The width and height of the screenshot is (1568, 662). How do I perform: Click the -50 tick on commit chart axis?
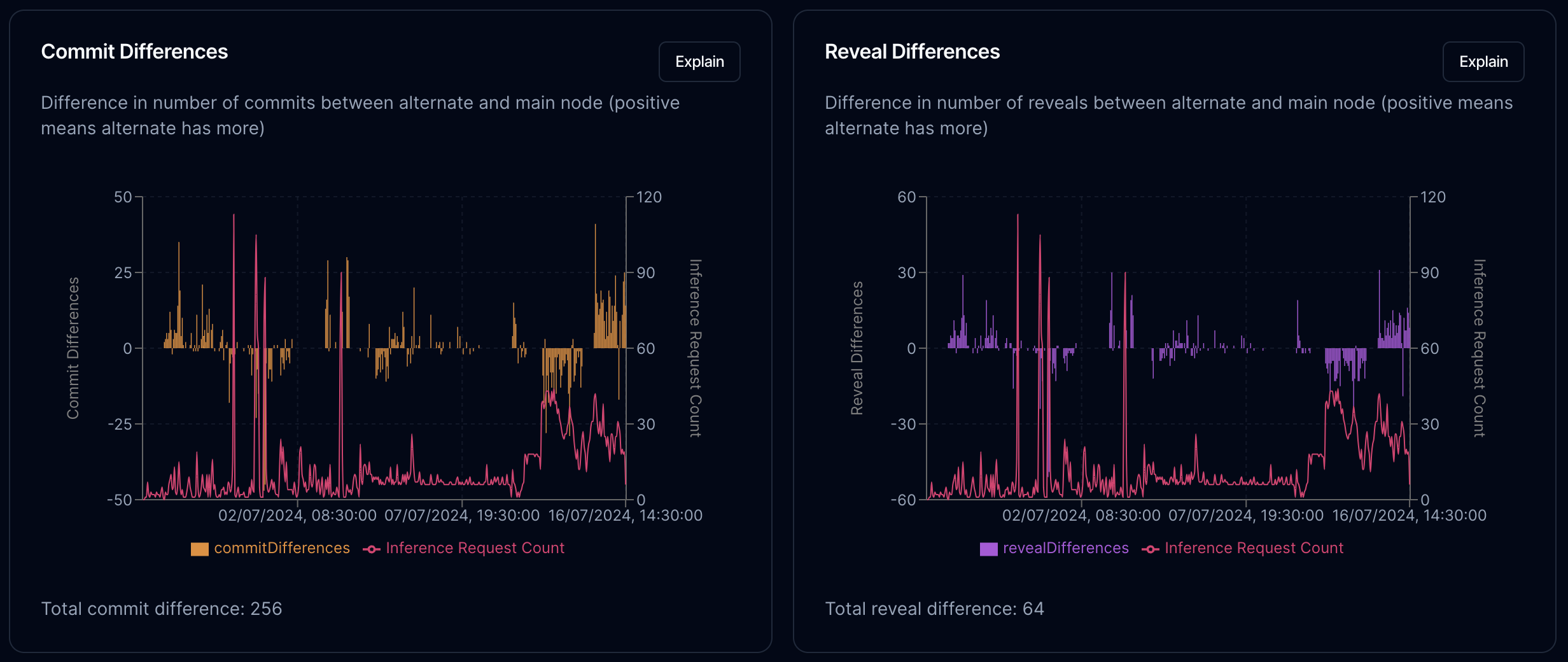coord(120,500)
